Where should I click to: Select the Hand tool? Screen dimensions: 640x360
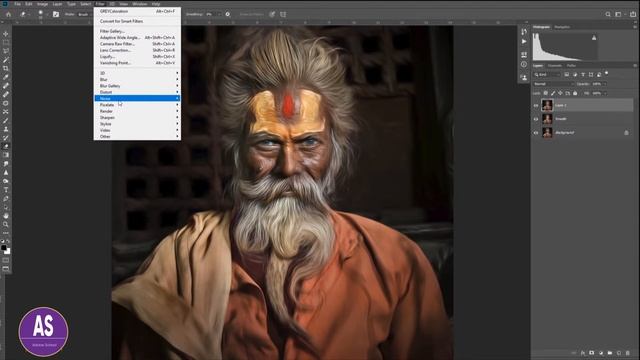(6, 216)
